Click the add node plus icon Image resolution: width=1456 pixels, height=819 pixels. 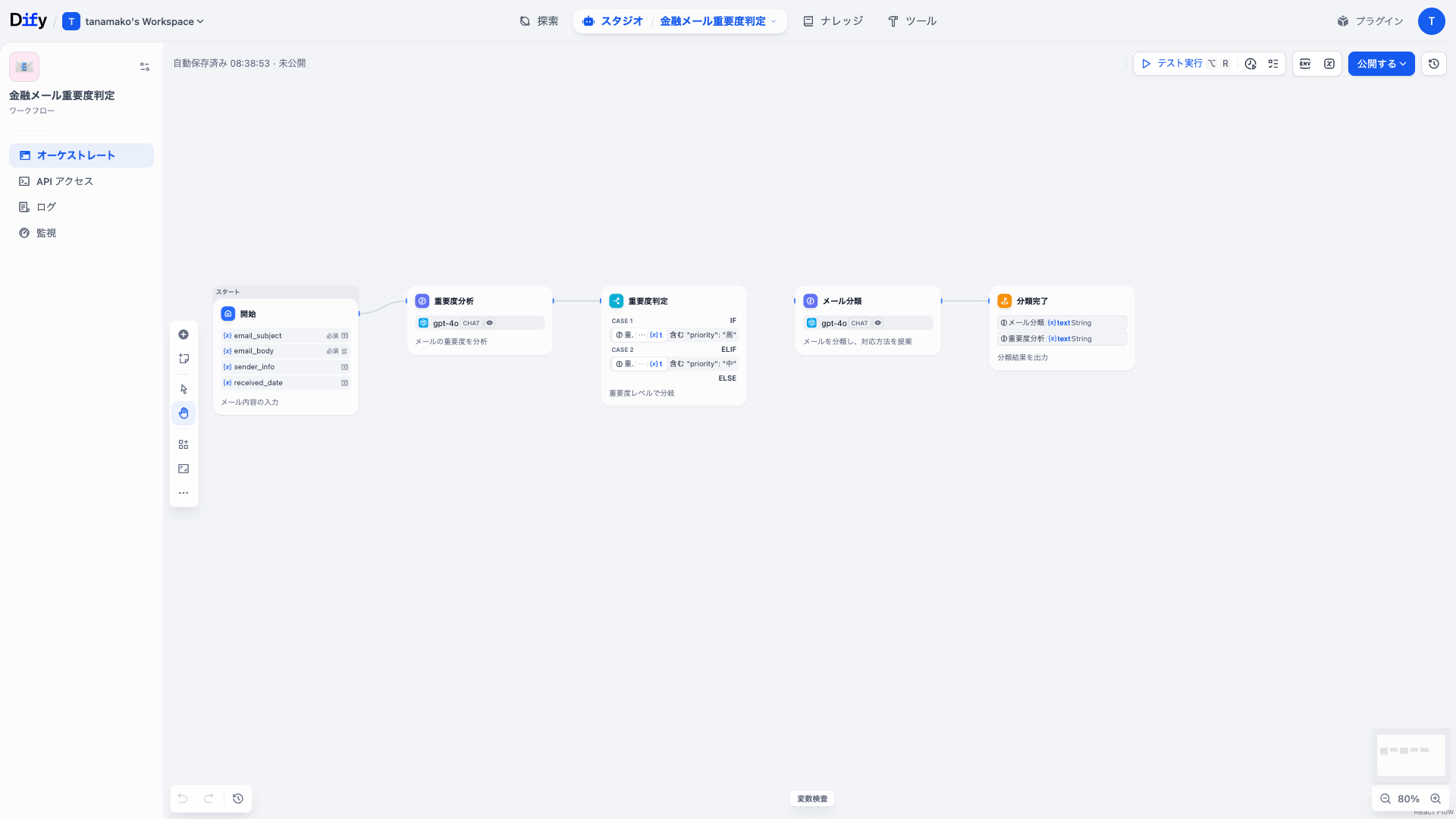point(183,334)
